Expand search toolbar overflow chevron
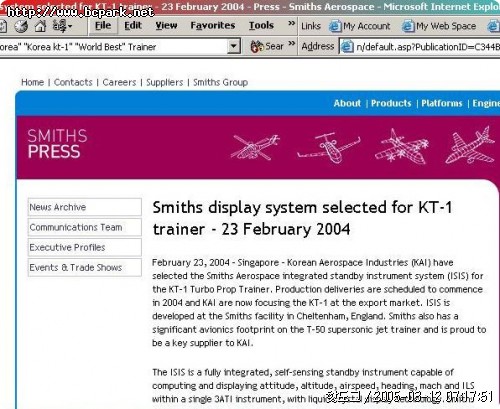 (x=292, y=43)
